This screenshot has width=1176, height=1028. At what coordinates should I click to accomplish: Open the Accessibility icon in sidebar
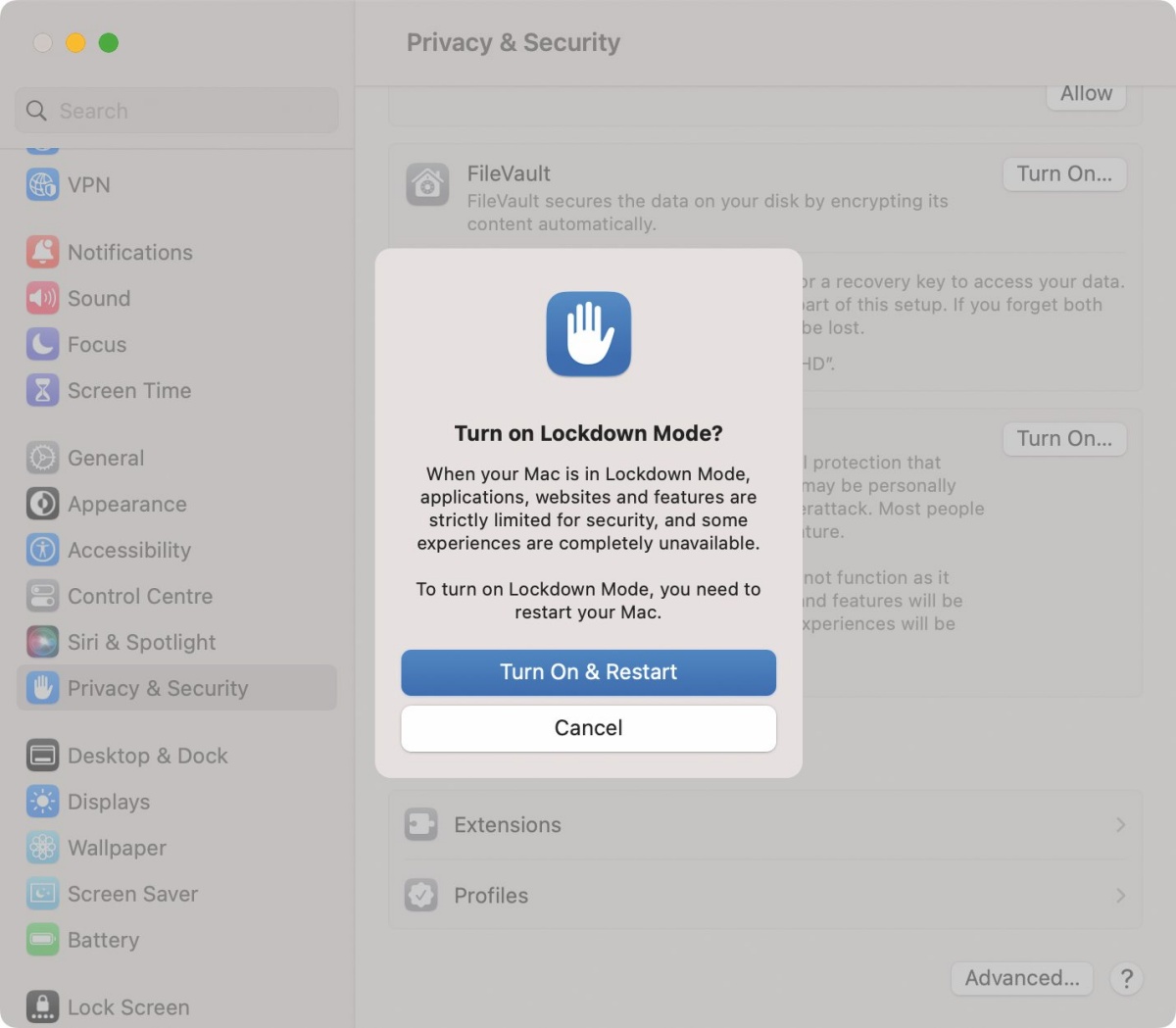click(x=42, y=550)
